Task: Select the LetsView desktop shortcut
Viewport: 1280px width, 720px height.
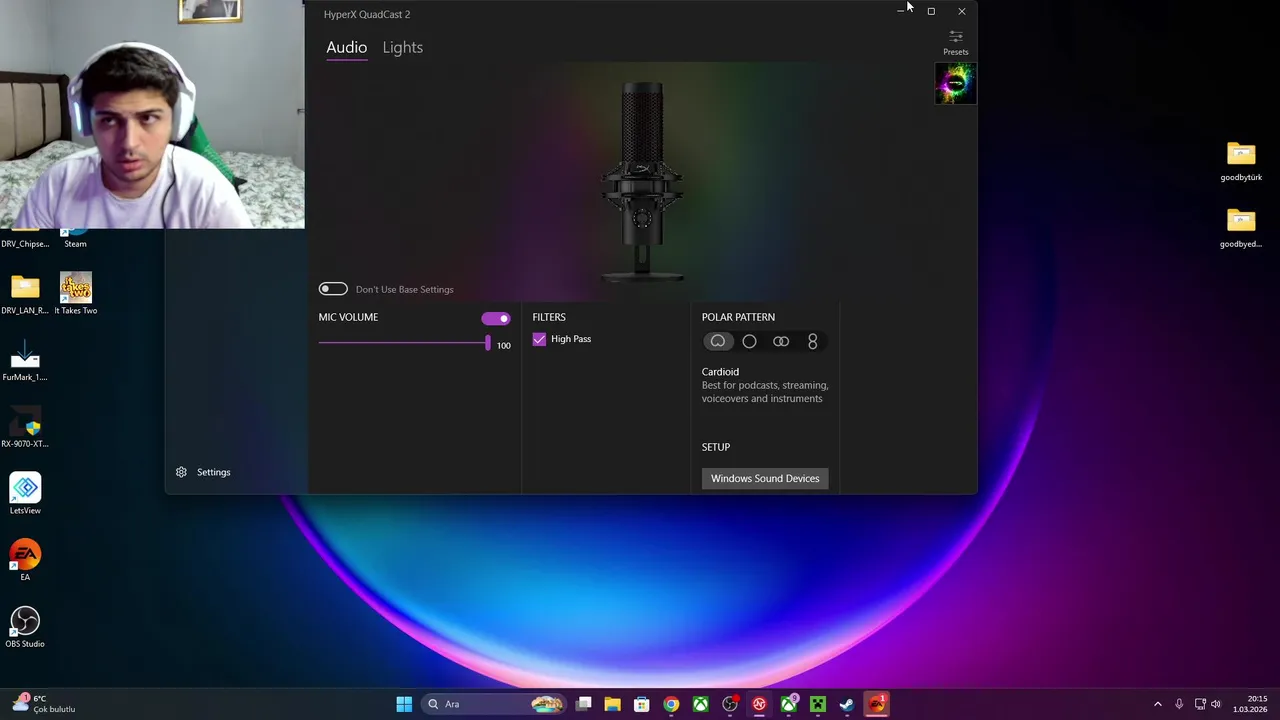Action: coord(25,494)
